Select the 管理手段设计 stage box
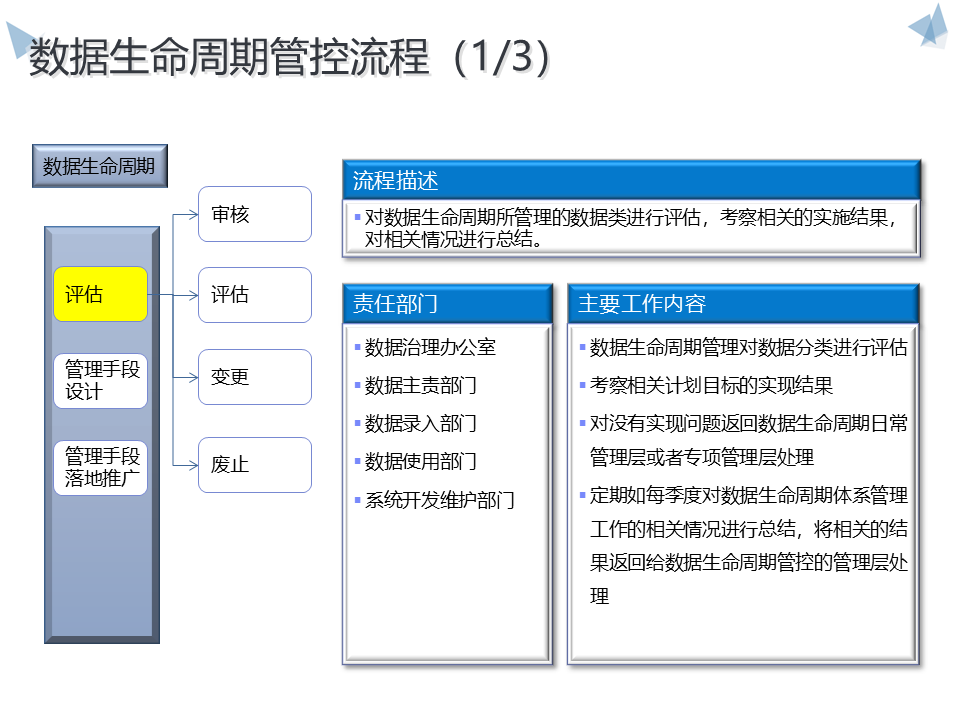This screenshot has height=720, width=960. click(100, 381)
